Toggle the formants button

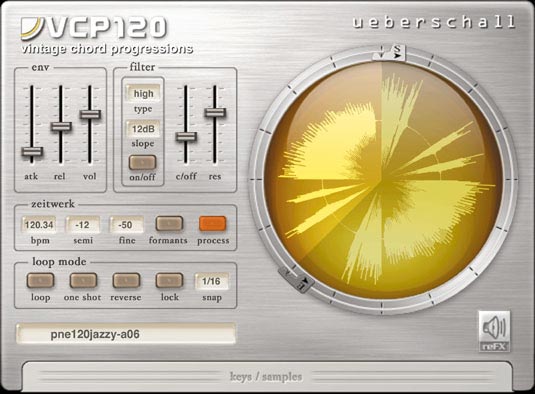click(169, 224)
